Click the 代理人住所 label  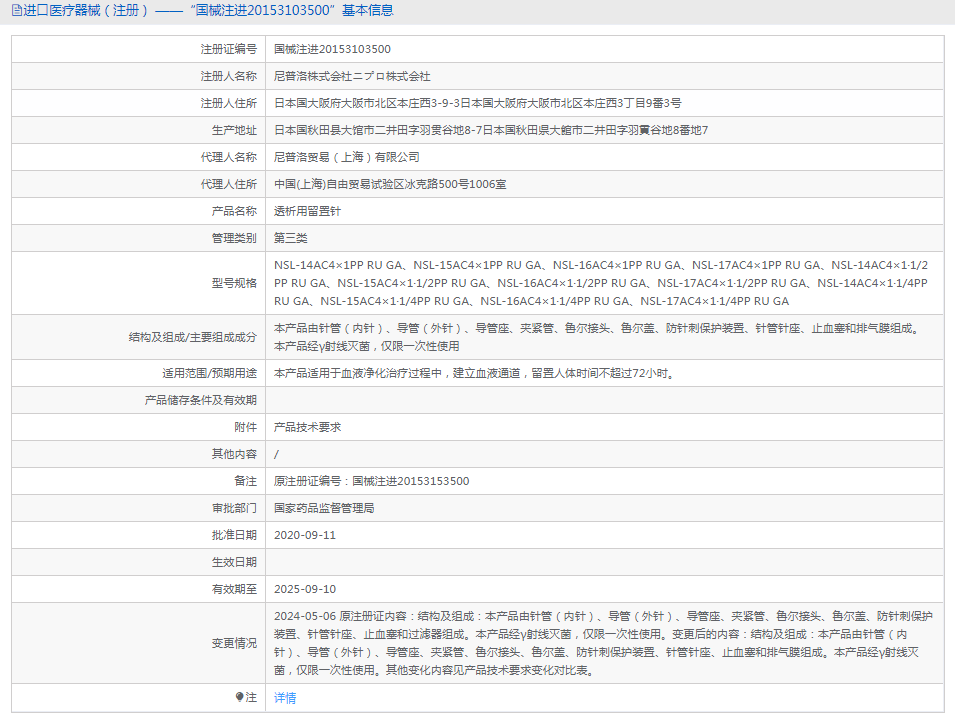click(x=229, y=184)
